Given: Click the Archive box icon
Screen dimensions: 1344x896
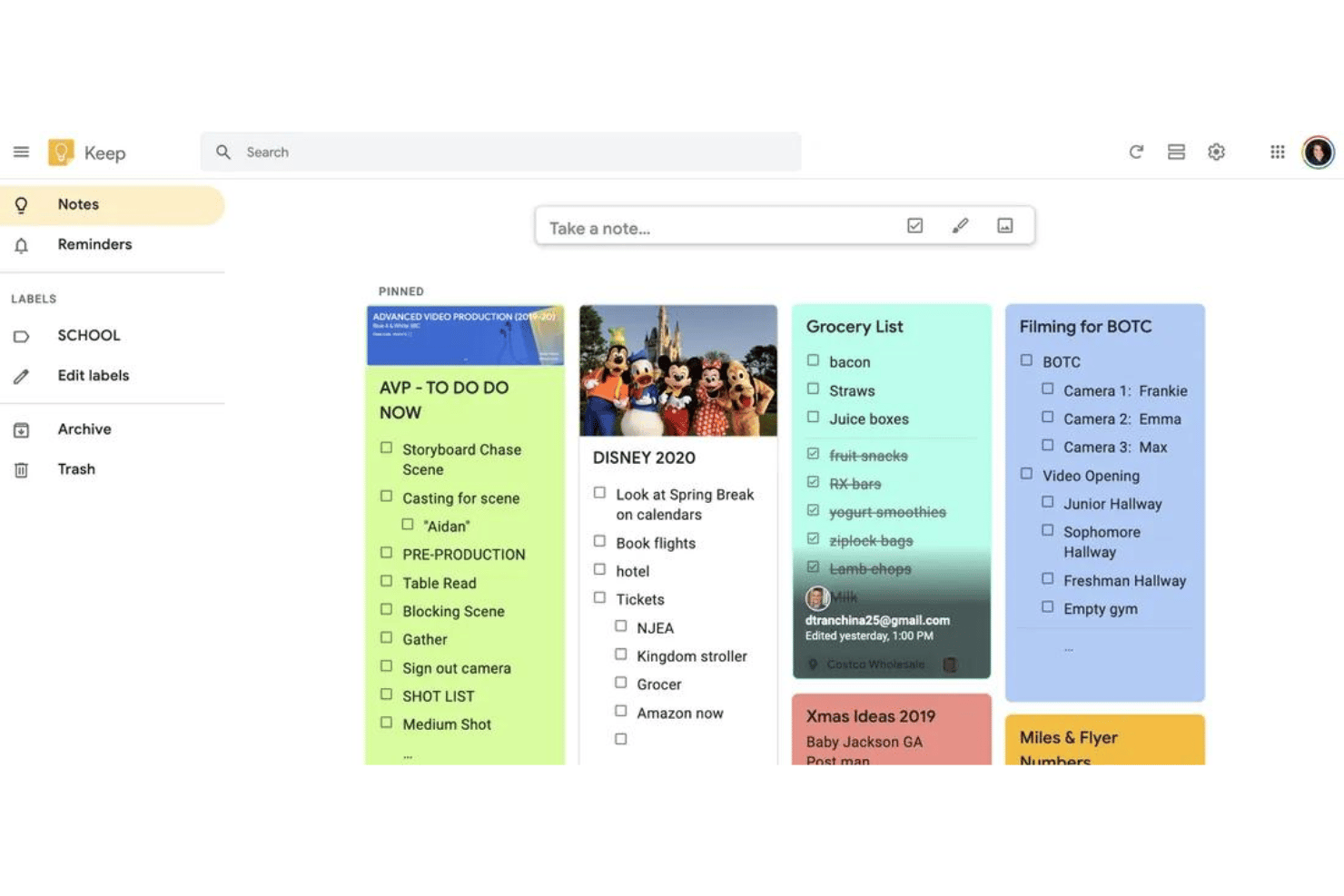Looking at the screenshot, I should point(21,429).
